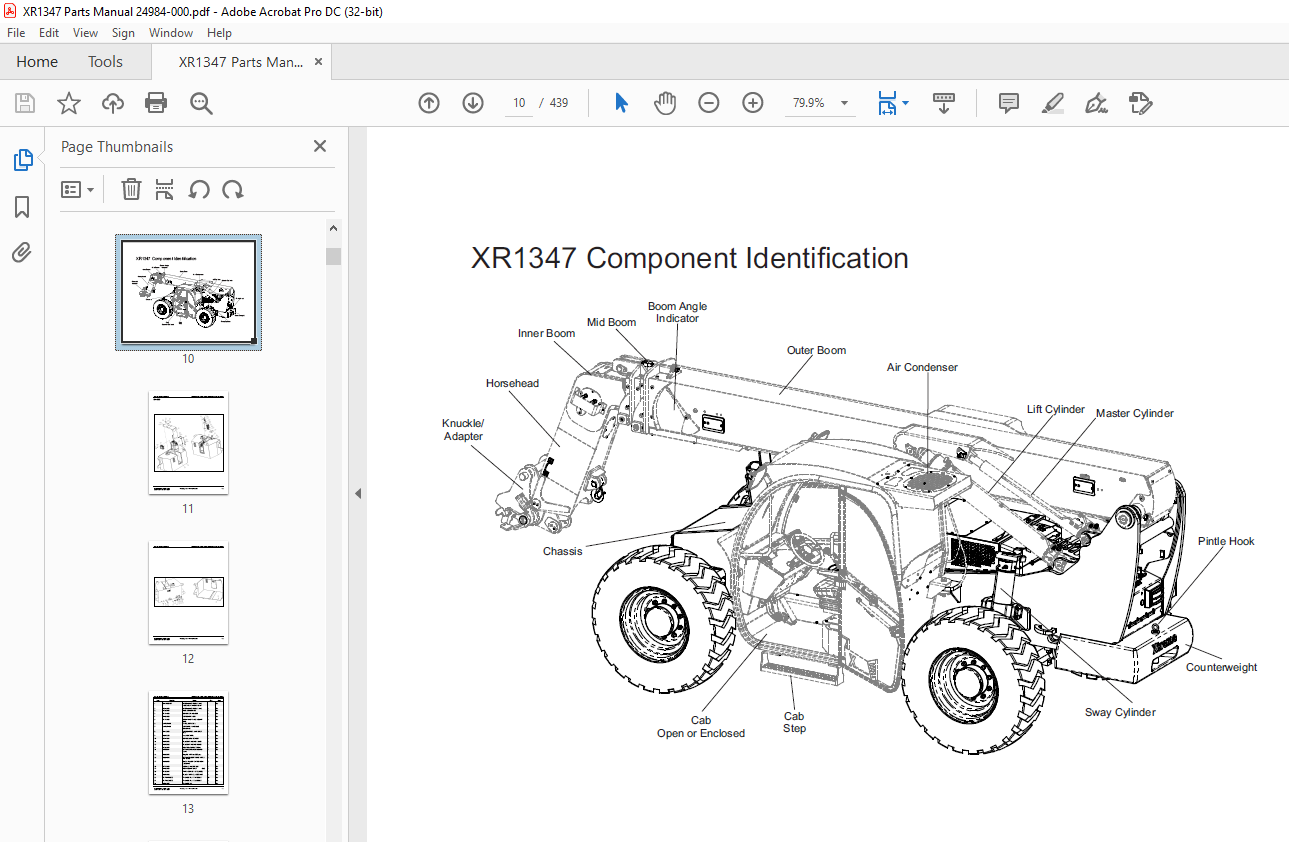1289x842 pixels.
Task: Click 'XR1347 Component Identification' heading
Action: [x=690, y=258]
